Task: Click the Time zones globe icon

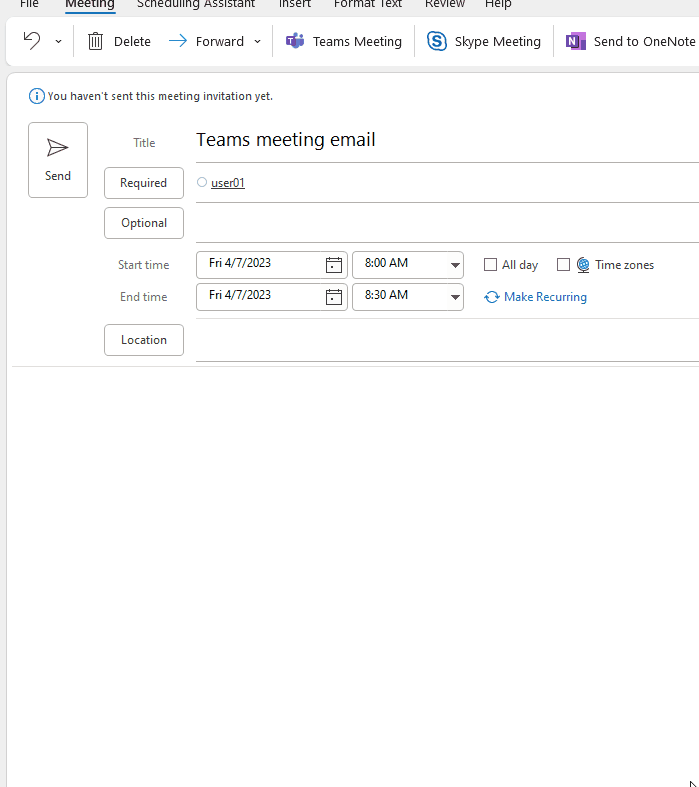Action: [x=583, y=265]
